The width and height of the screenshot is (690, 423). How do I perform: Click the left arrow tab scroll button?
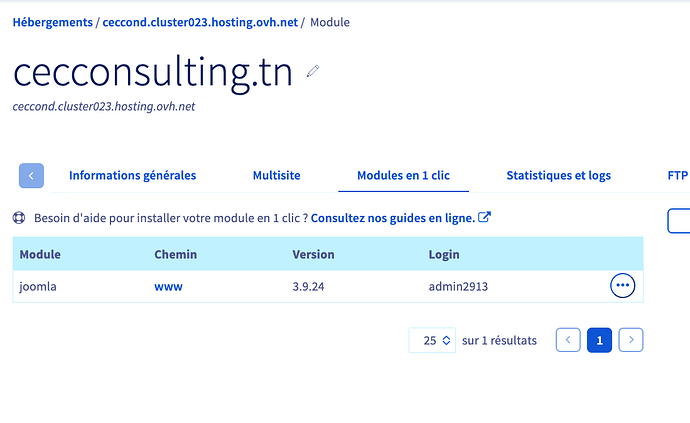tap(31, 176)
